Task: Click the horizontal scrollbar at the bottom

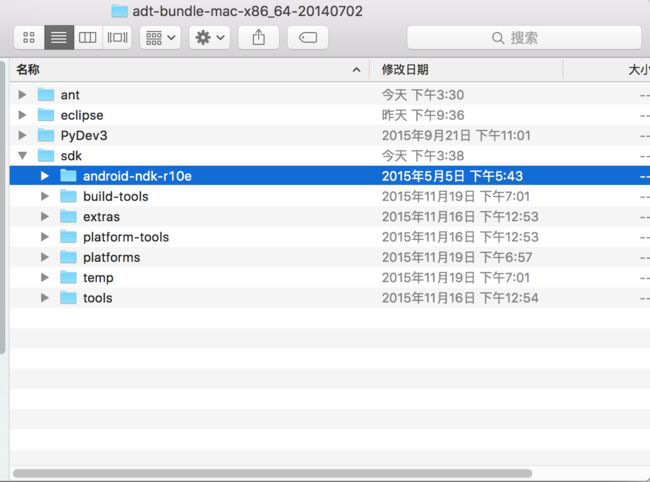Action: [x=272, y=473]
